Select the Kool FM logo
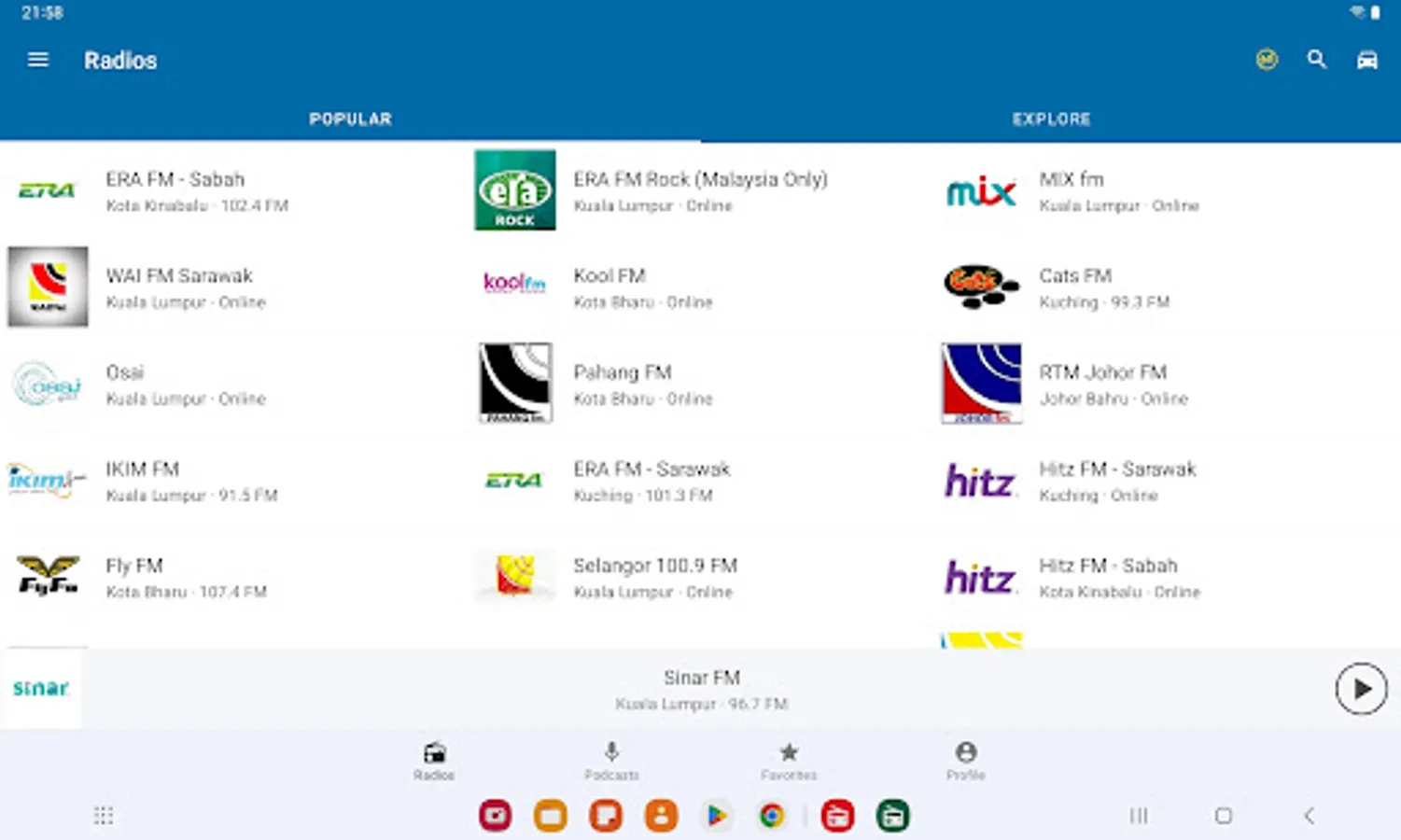The width and height of the screenshot is (1401, 840). 515,282
